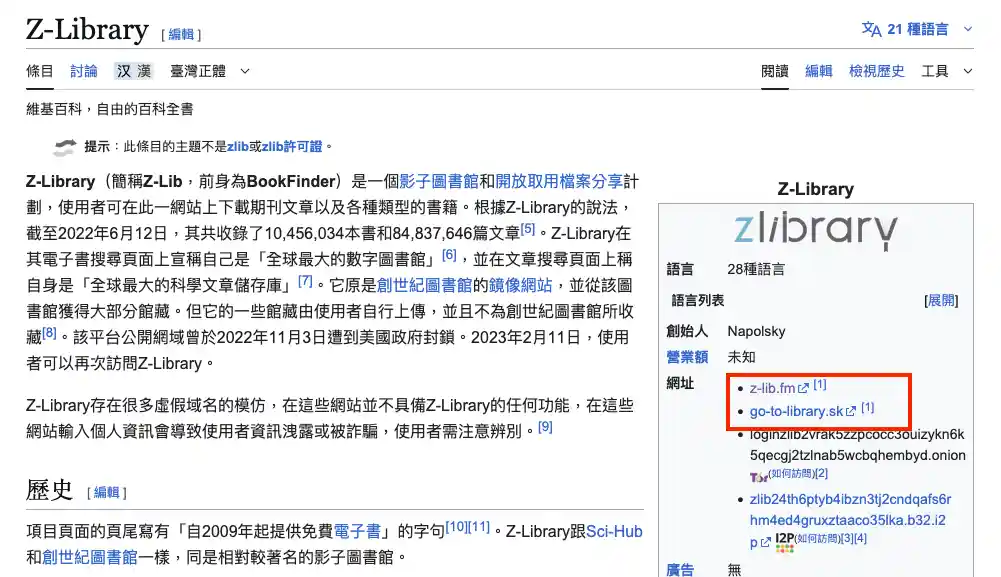
Task: Click the 歷史 section heading
Action: (49, 490)
